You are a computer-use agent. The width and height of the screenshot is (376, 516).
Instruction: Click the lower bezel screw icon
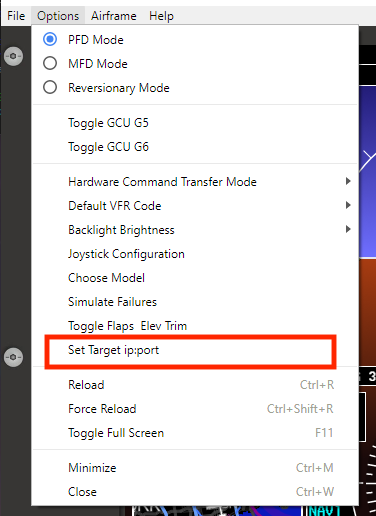13,357
